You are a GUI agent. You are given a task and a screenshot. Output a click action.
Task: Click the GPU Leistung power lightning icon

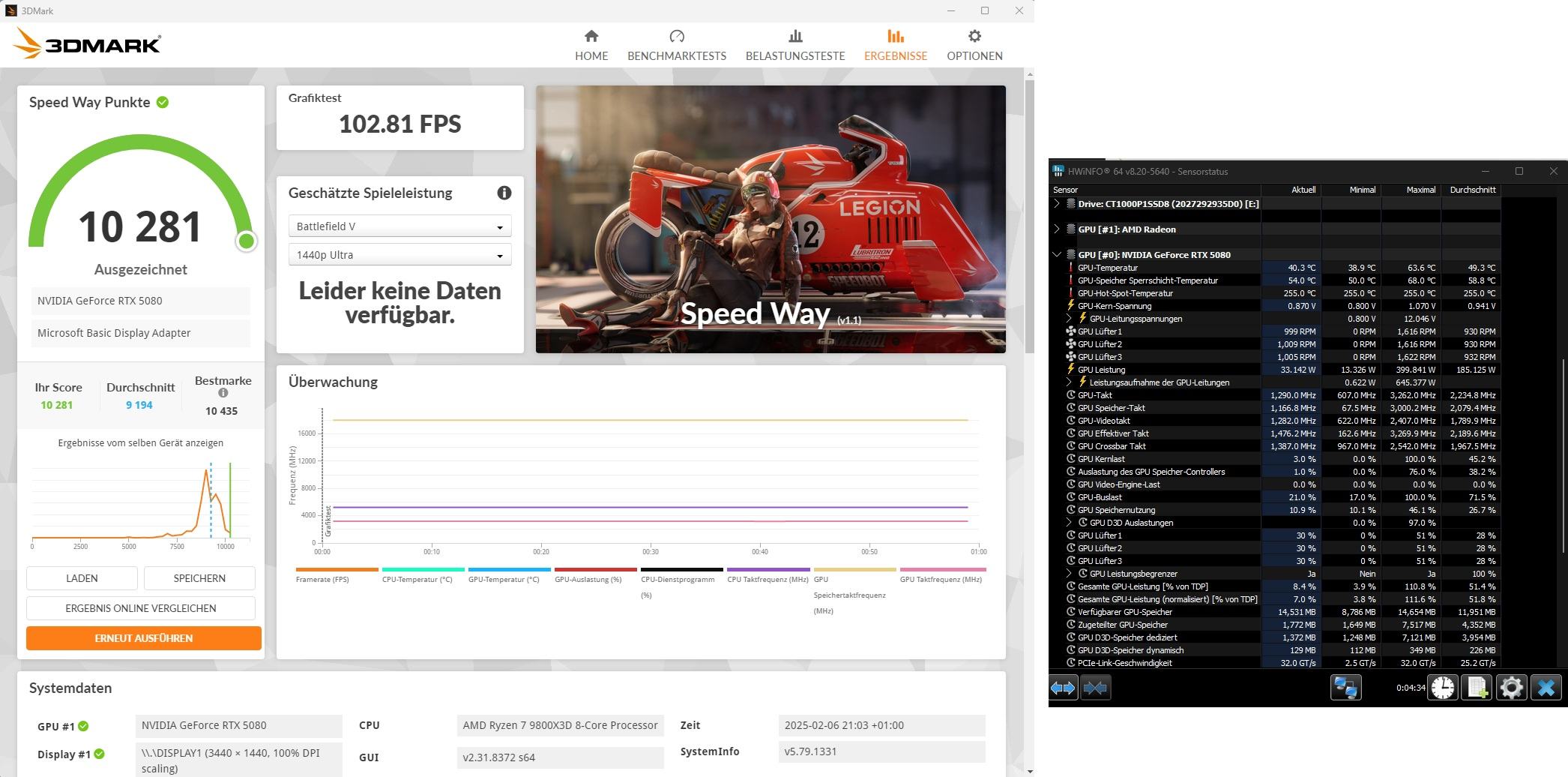pos(1071,370)
